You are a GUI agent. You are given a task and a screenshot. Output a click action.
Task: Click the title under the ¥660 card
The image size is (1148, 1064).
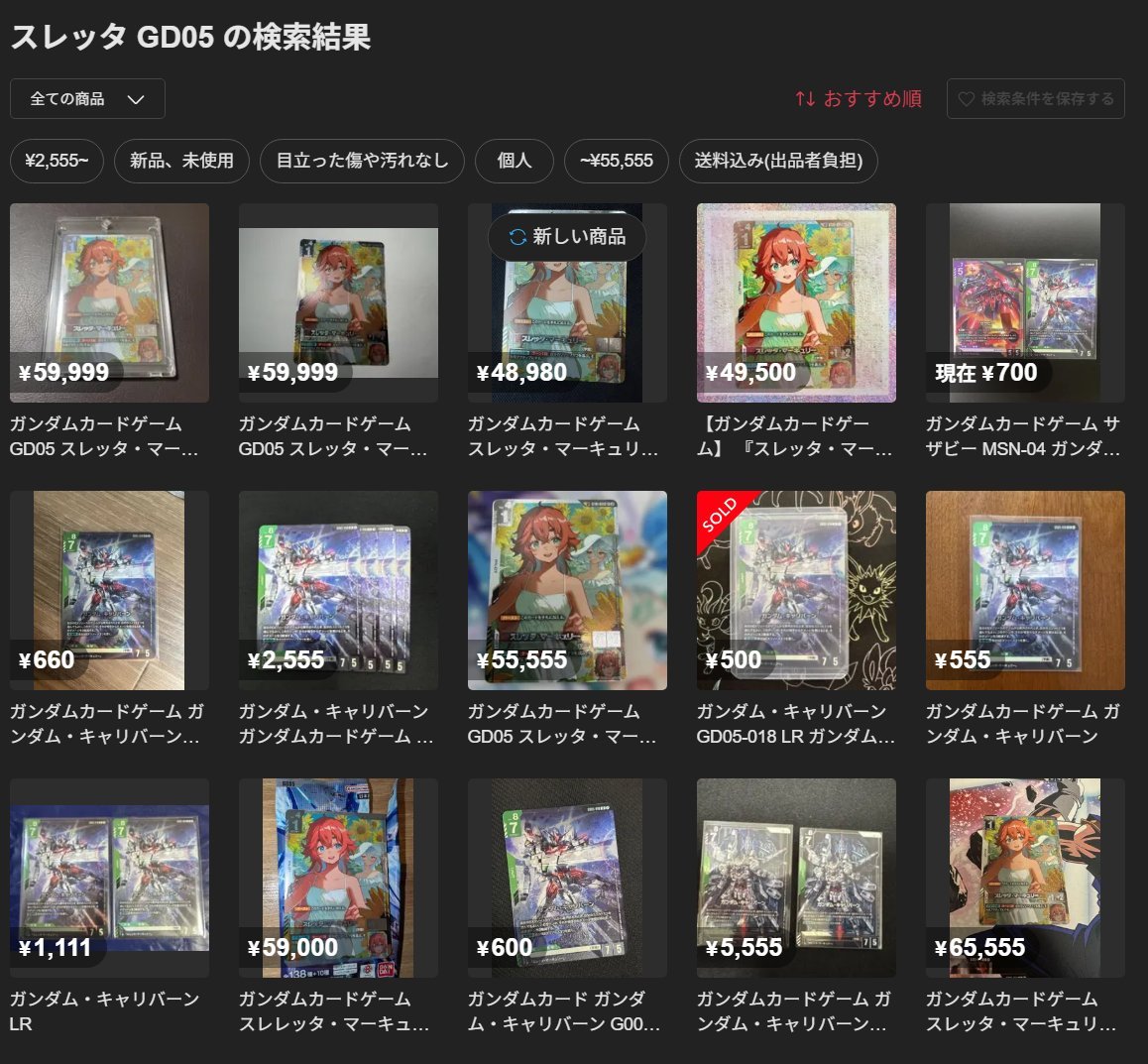coord(107,724)
